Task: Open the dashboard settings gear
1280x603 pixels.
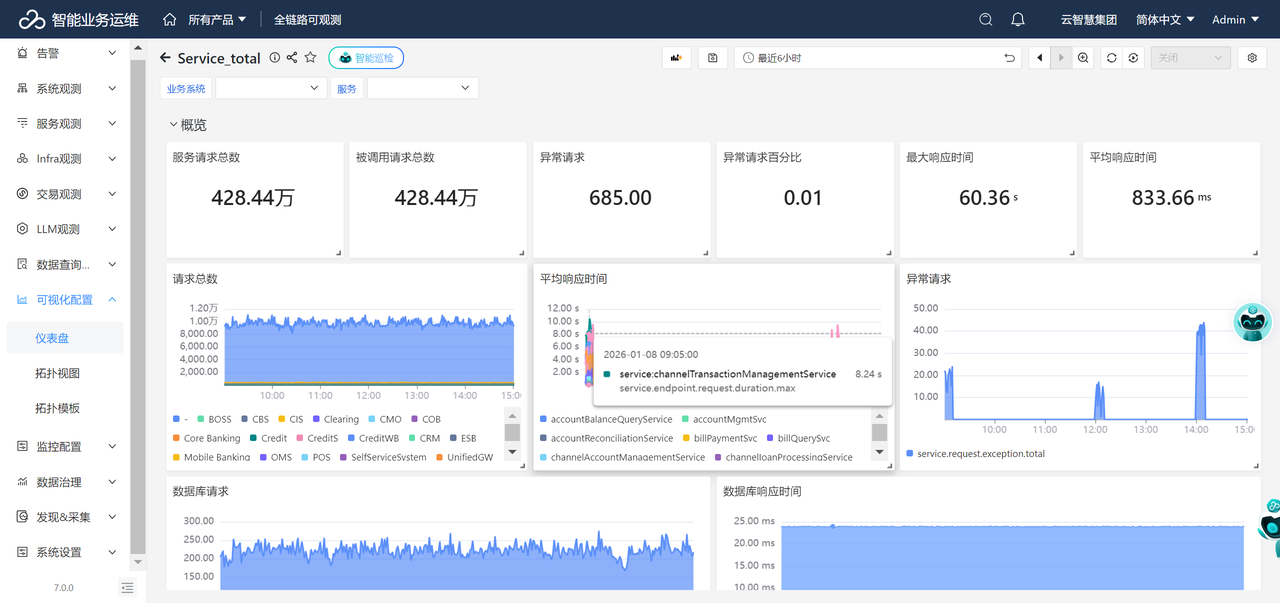Action: coord(1252,58)
